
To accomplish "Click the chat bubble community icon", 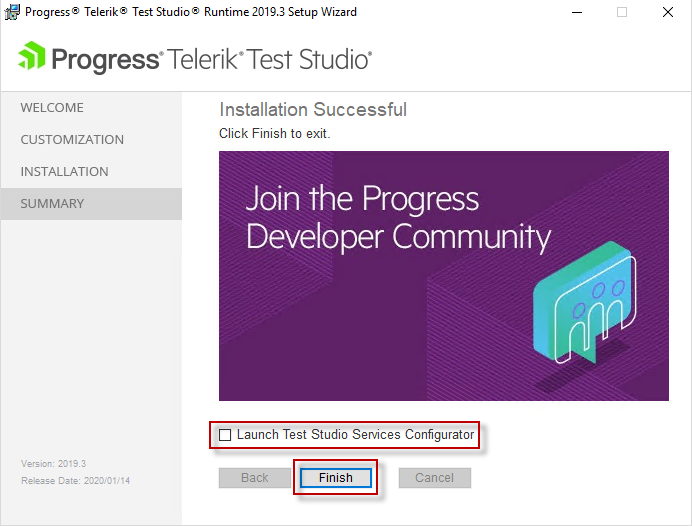I will coord(584,302).
